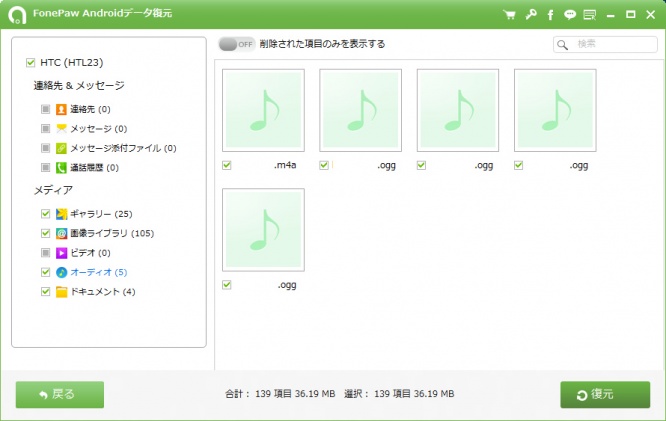Viewport: 666px width, 421px height.
Task: Uncheck the オーディオ (5) checkbox
Action: click(45, 272)
